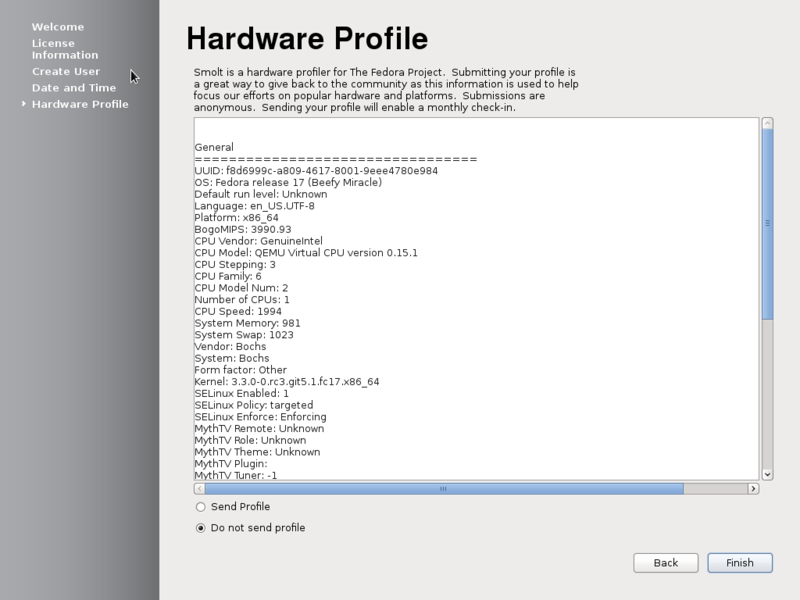Click the CPU Speed: 1994 line
Screen dimensions: 800x600
[x=238, y=312]
